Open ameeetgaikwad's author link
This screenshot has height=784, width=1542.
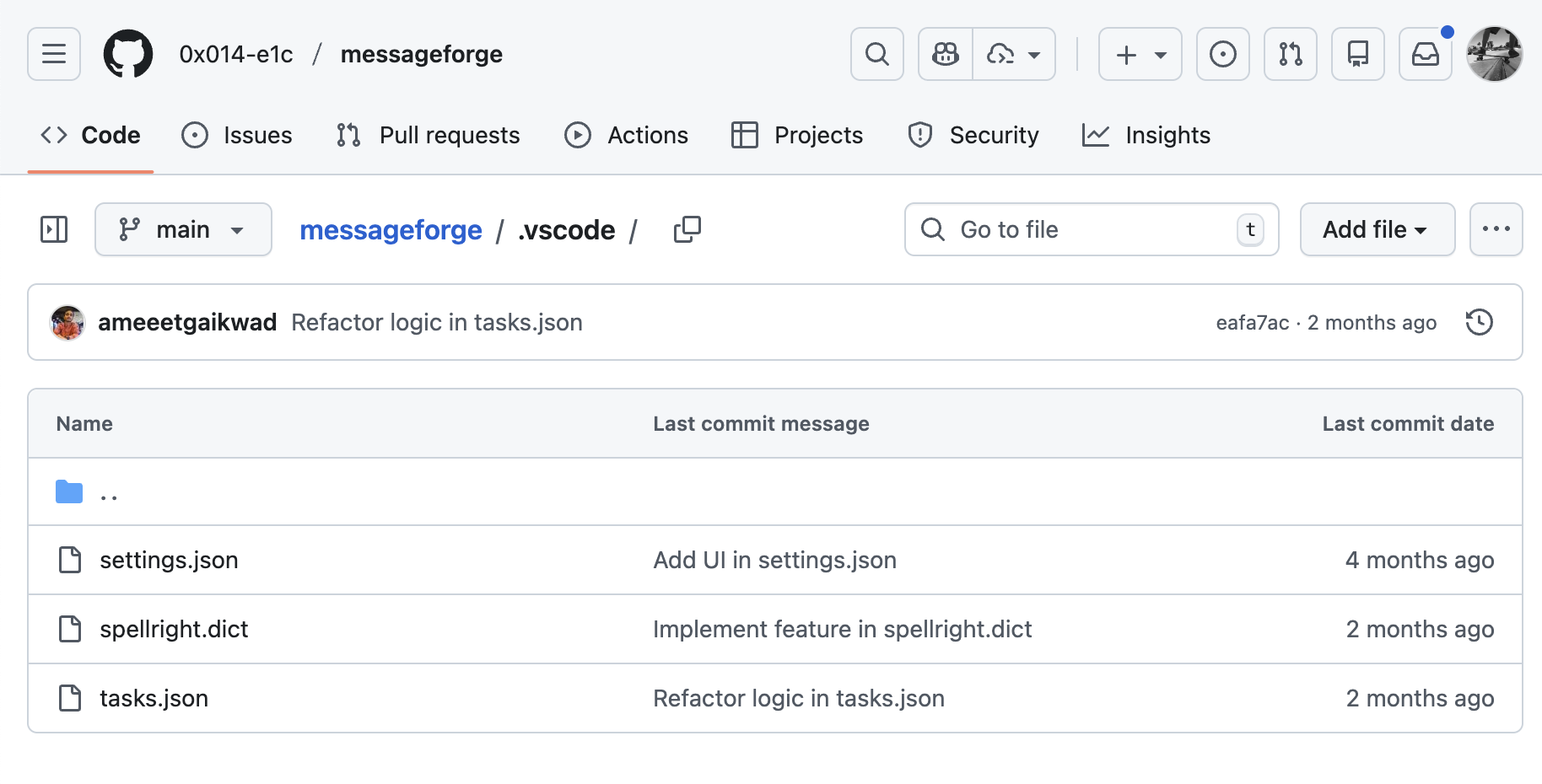point(187,322)
